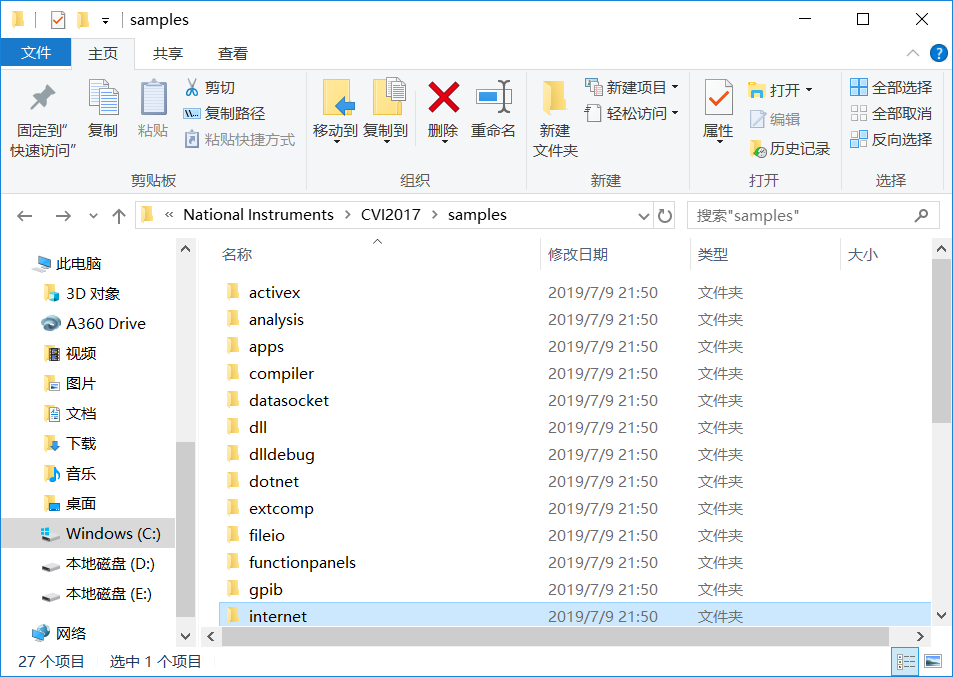Go up one folder level
Screen dimensions: 953x677
tap(119, 216)
